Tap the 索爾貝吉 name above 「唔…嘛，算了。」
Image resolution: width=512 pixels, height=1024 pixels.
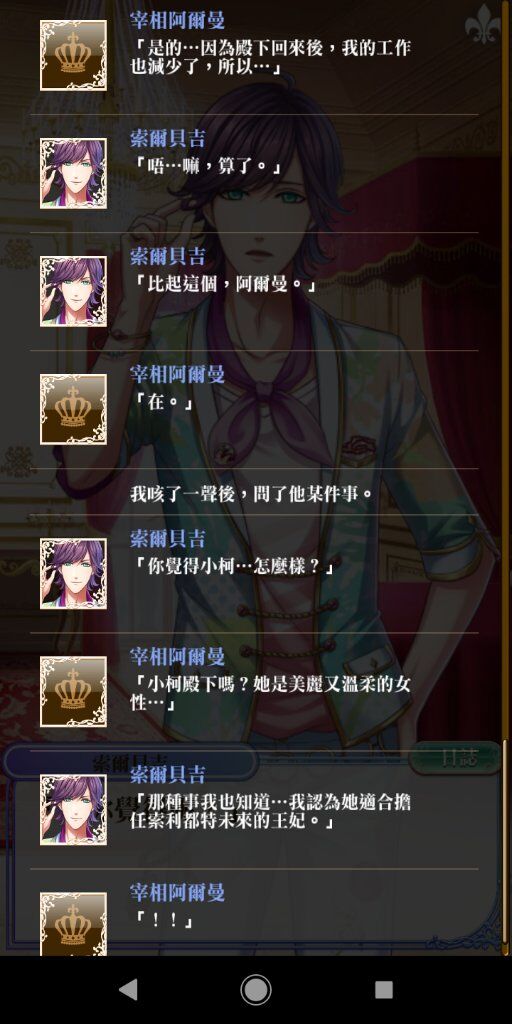(x=168, y=138)
